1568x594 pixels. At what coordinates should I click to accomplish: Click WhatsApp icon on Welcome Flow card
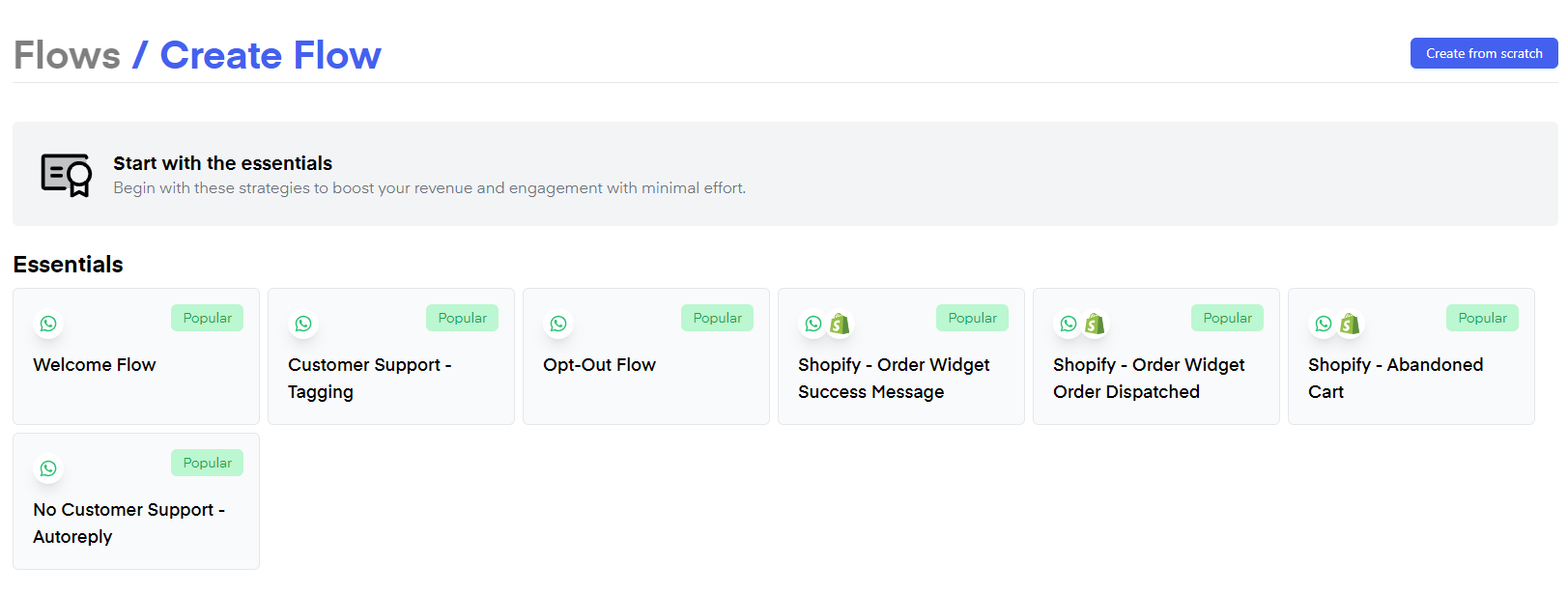point(48,324)
